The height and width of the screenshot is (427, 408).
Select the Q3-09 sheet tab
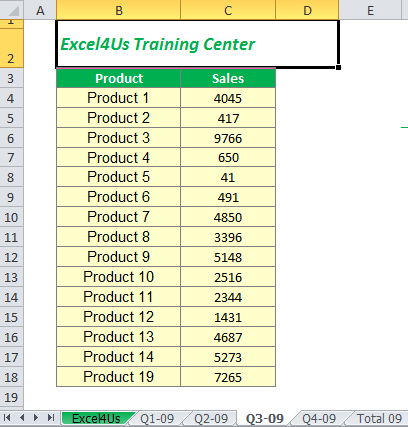point(265,418)
